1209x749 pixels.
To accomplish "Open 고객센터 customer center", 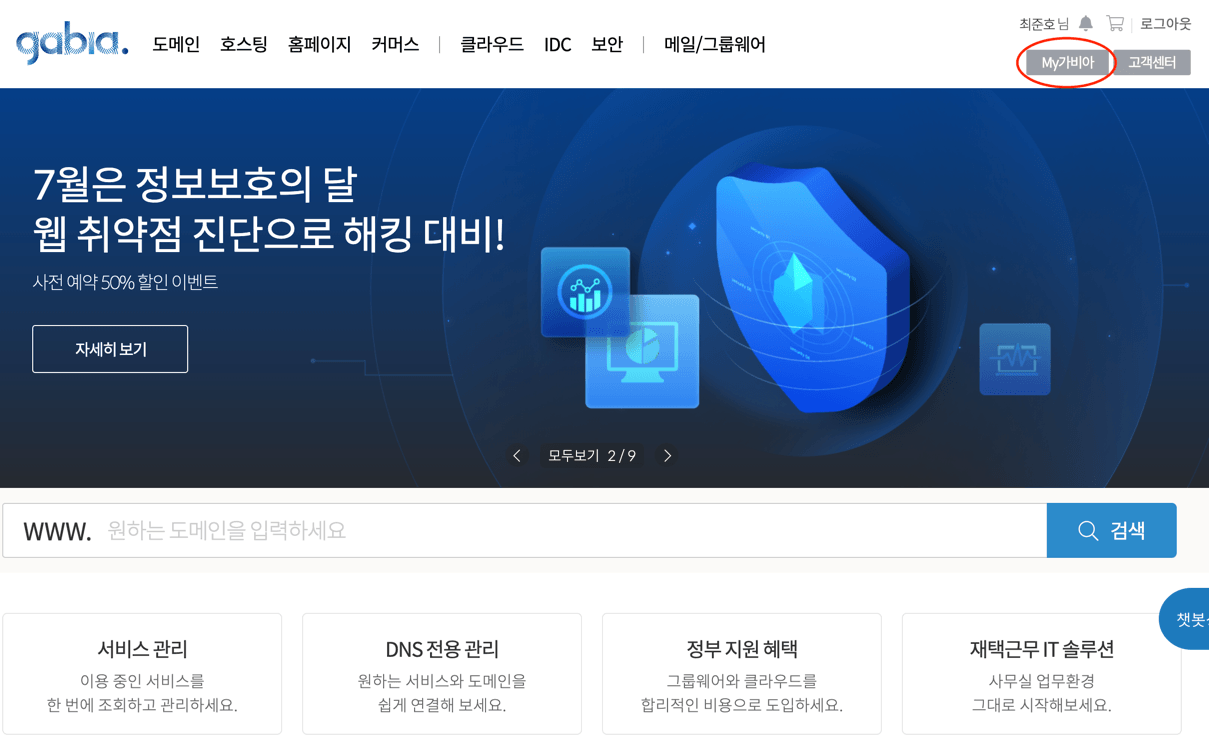I will point(1152,62).
